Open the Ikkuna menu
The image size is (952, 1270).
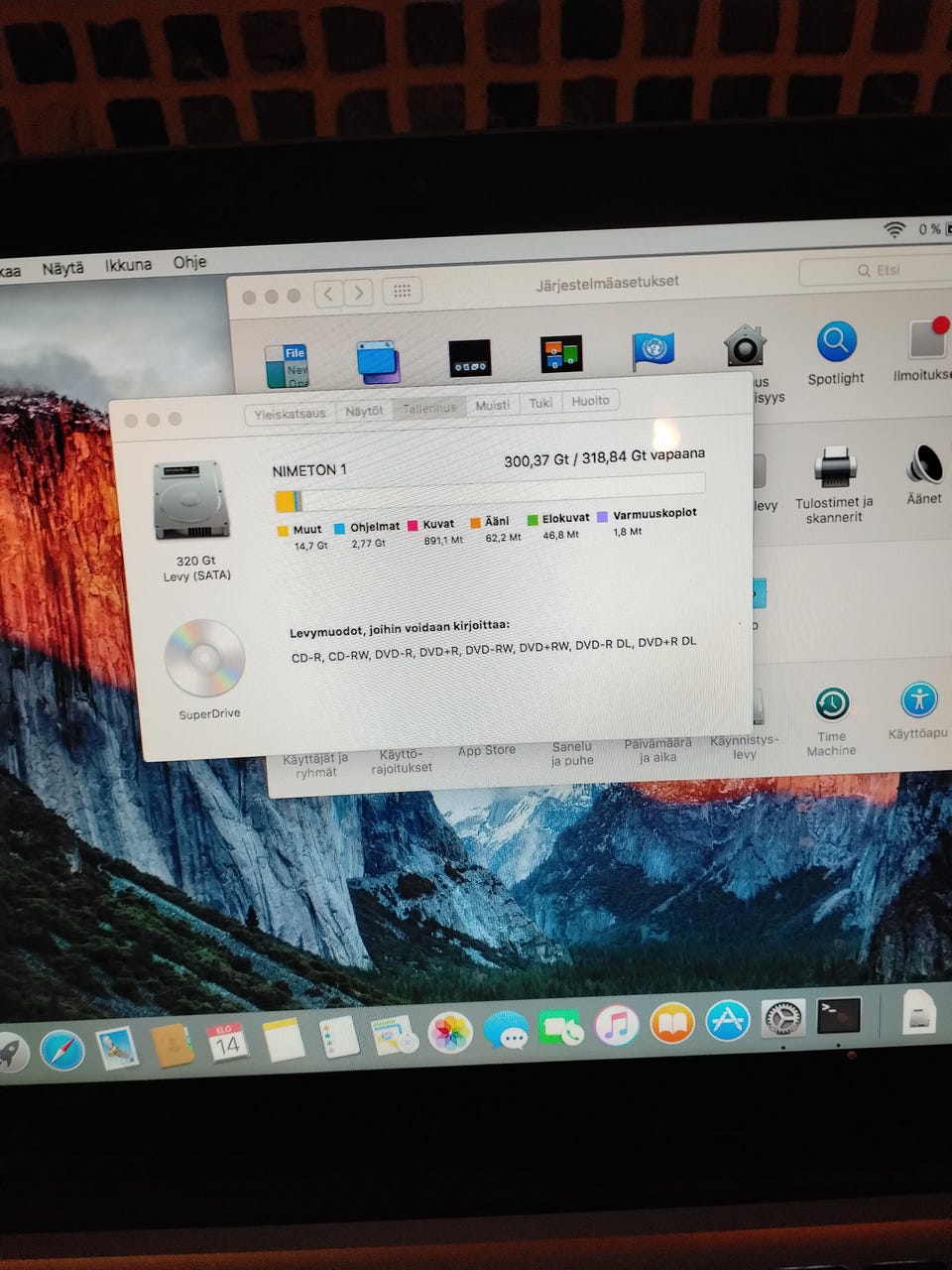[x=129, y=265]
